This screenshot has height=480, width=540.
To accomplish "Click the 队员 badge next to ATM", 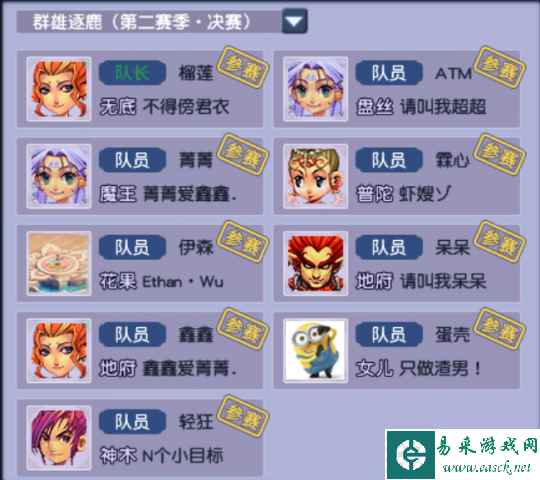I will (389, 73).
